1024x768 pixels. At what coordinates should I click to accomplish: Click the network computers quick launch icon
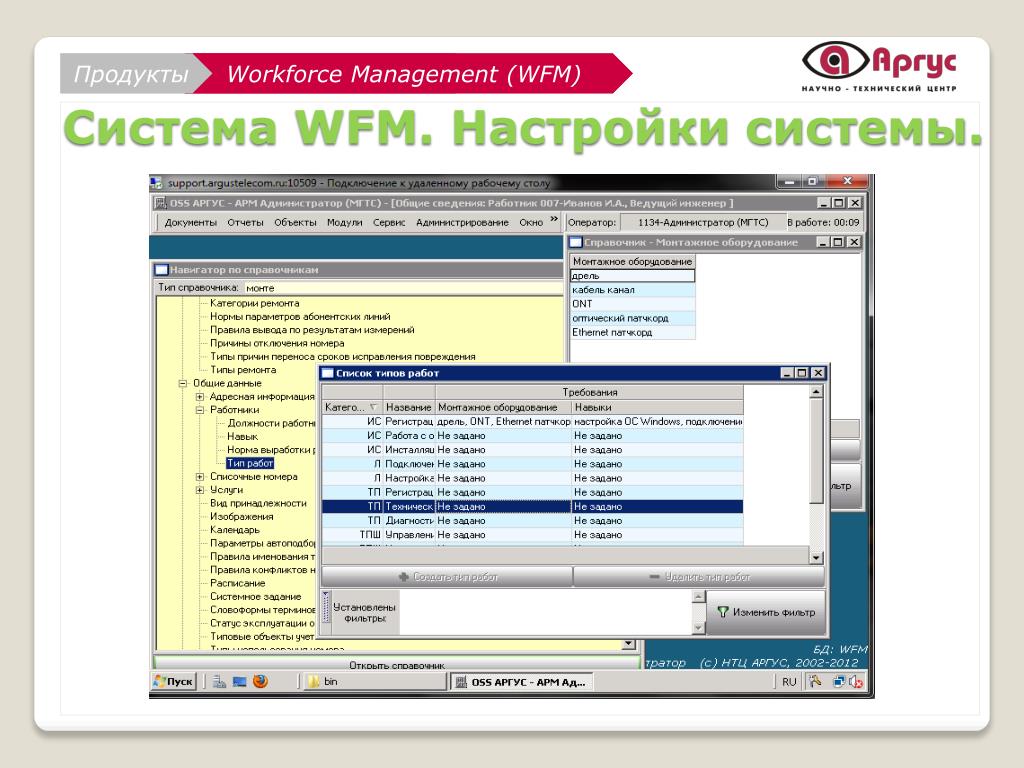[219, 682]
